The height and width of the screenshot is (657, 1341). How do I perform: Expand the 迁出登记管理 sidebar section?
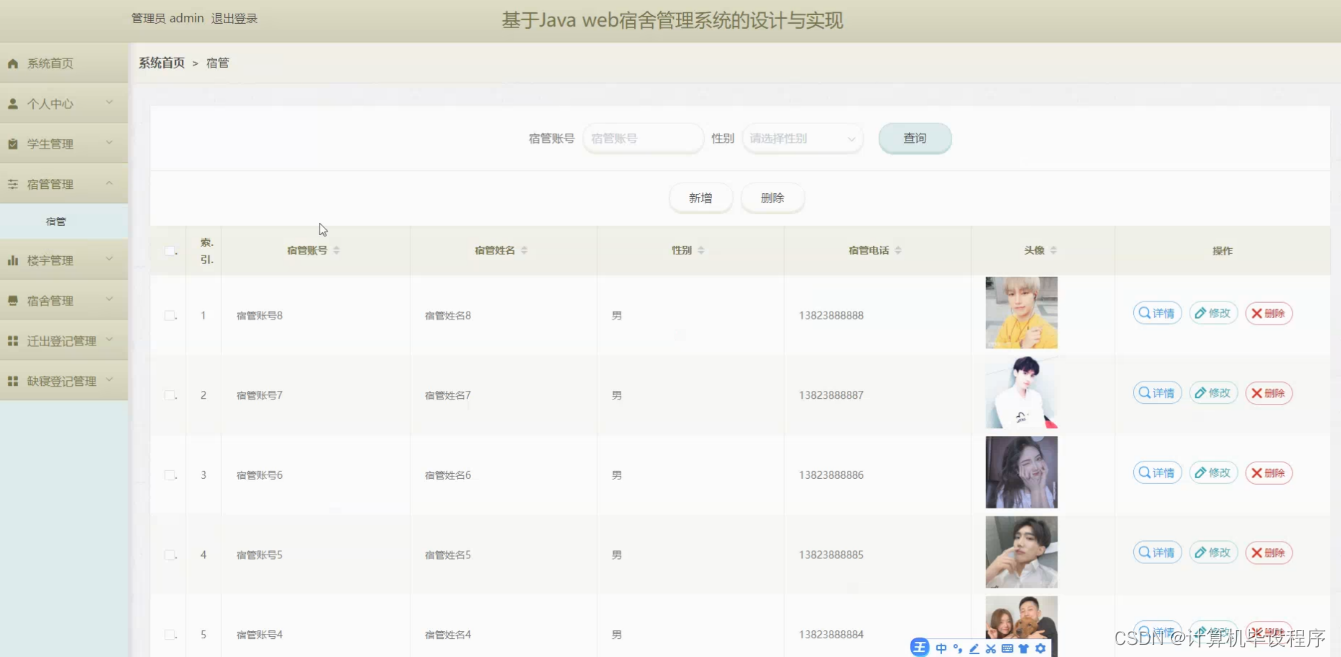[64, 340]
